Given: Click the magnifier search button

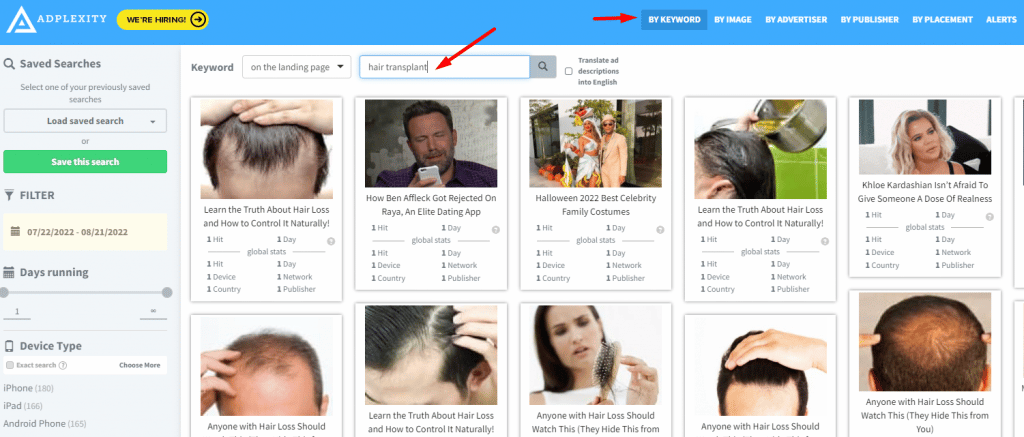Looking at the screenshot, I should pyautogui.click(x=543, y=67).
